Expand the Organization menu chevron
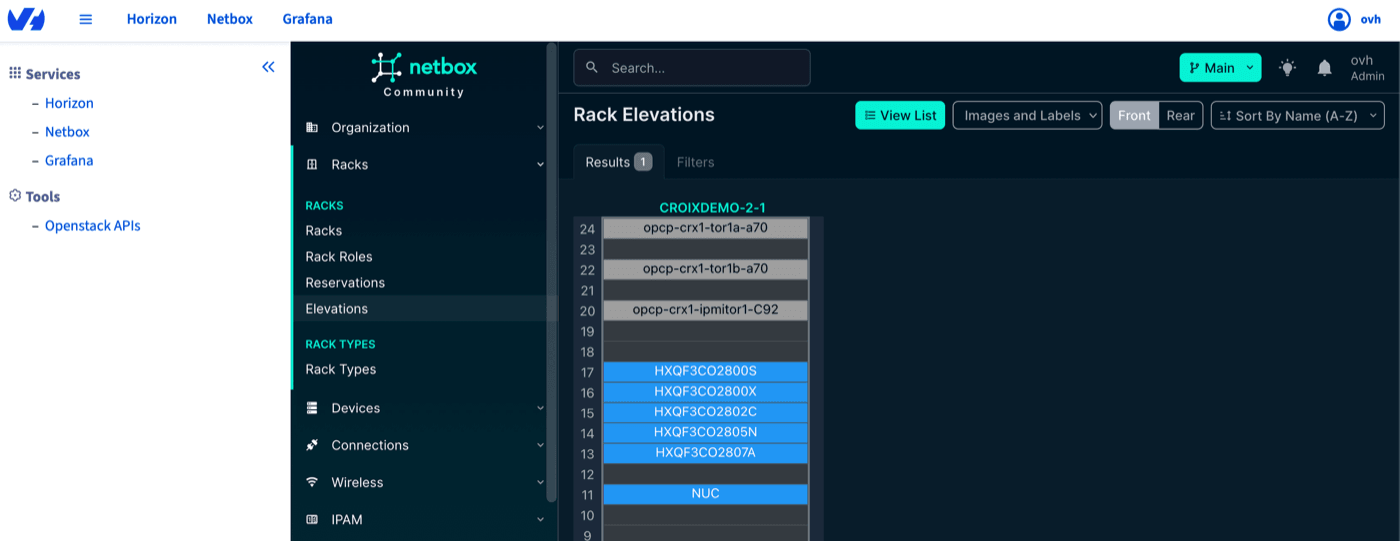 [540, 127]
